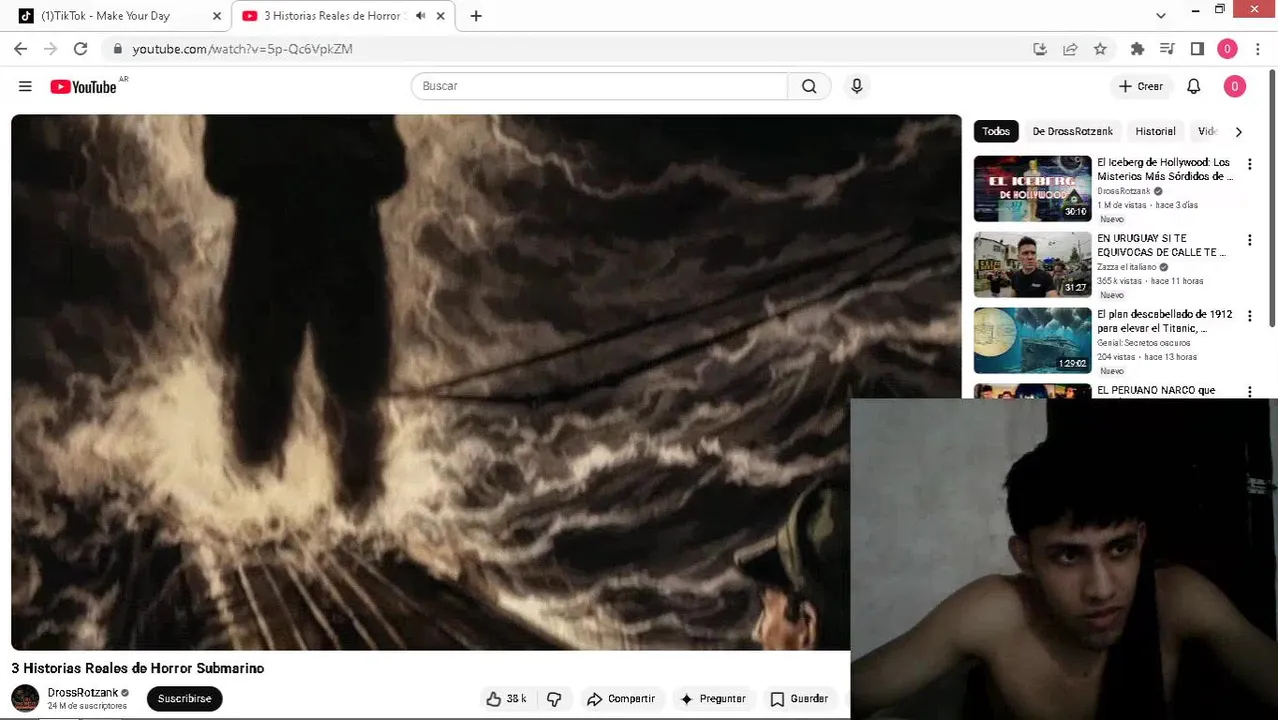1278x720 pixels.
Task: Go back with the browser back arrow
Action: tap(20, 48)
